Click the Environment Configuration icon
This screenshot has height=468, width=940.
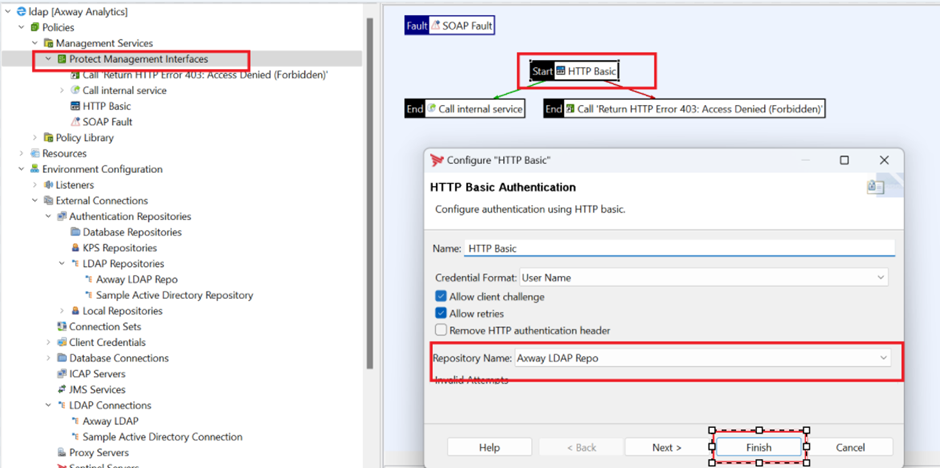[x=35, y=169]
